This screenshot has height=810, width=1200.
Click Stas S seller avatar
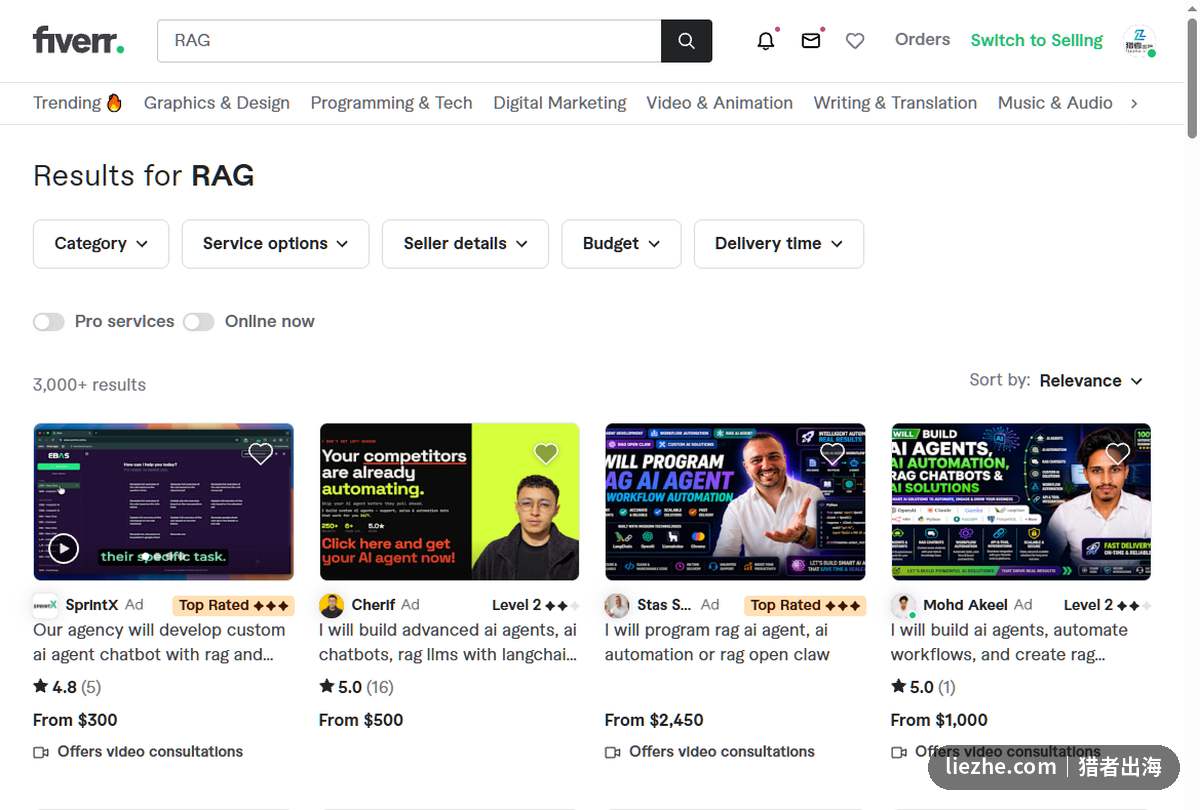(617, 605)
